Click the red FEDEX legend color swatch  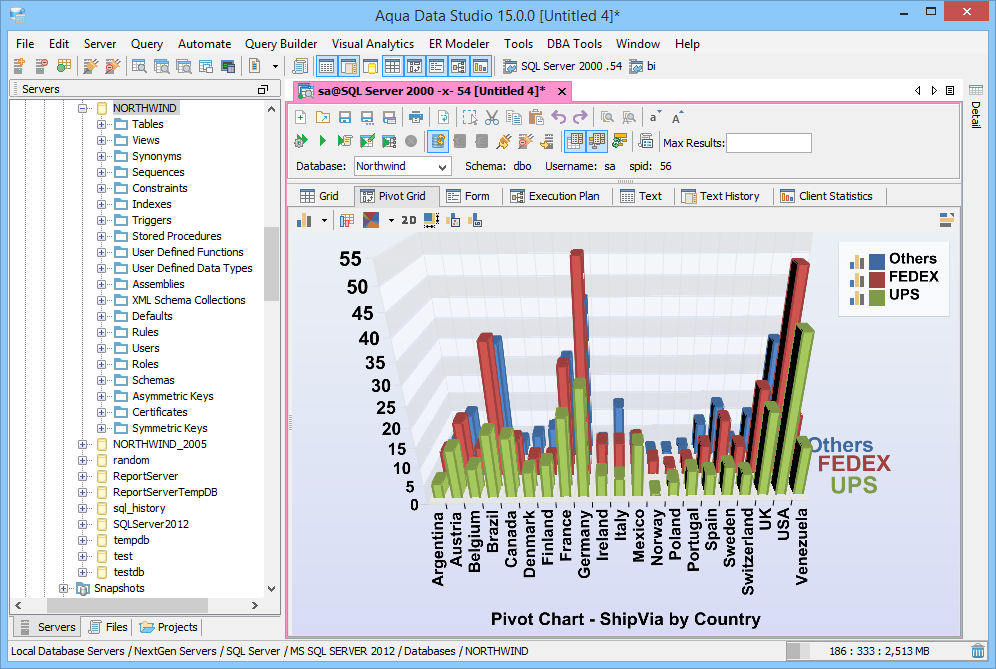877,279
